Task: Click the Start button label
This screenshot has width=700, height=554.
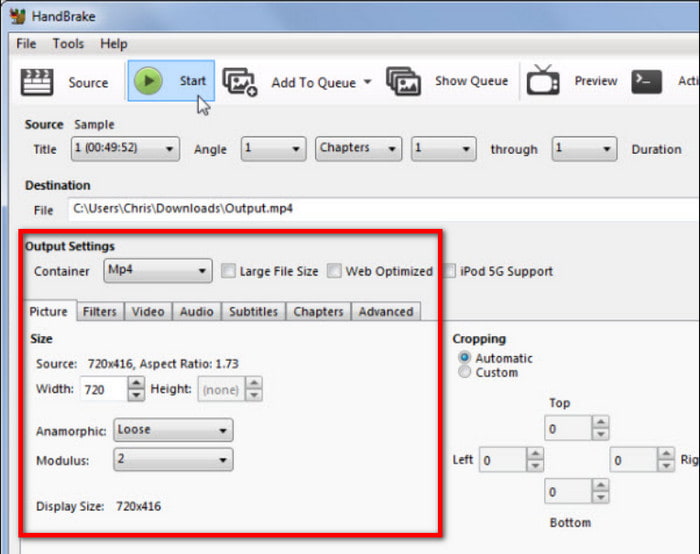Action: click(x=192, y=81)
